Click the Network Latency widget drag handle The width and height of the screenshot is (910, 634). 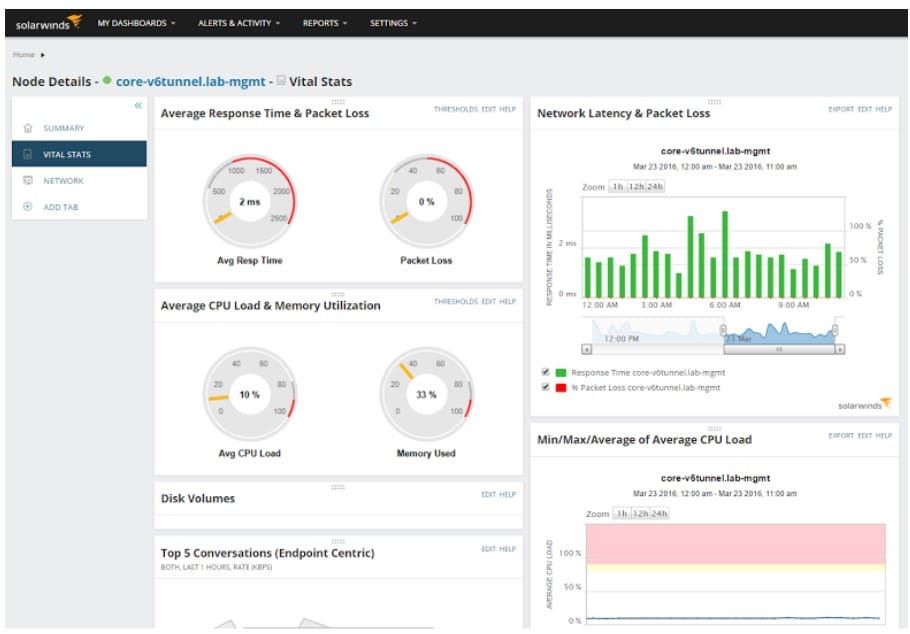click(x=714, y=101)
